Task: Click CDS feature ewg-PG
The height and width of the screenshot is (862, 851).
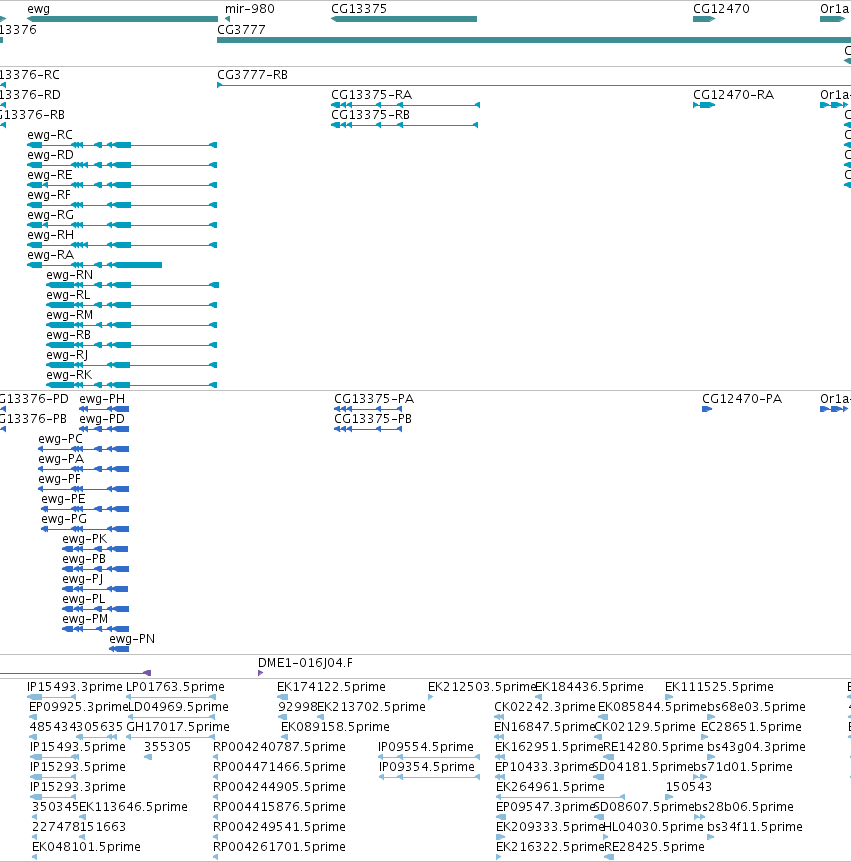Action: click(85, 529)
